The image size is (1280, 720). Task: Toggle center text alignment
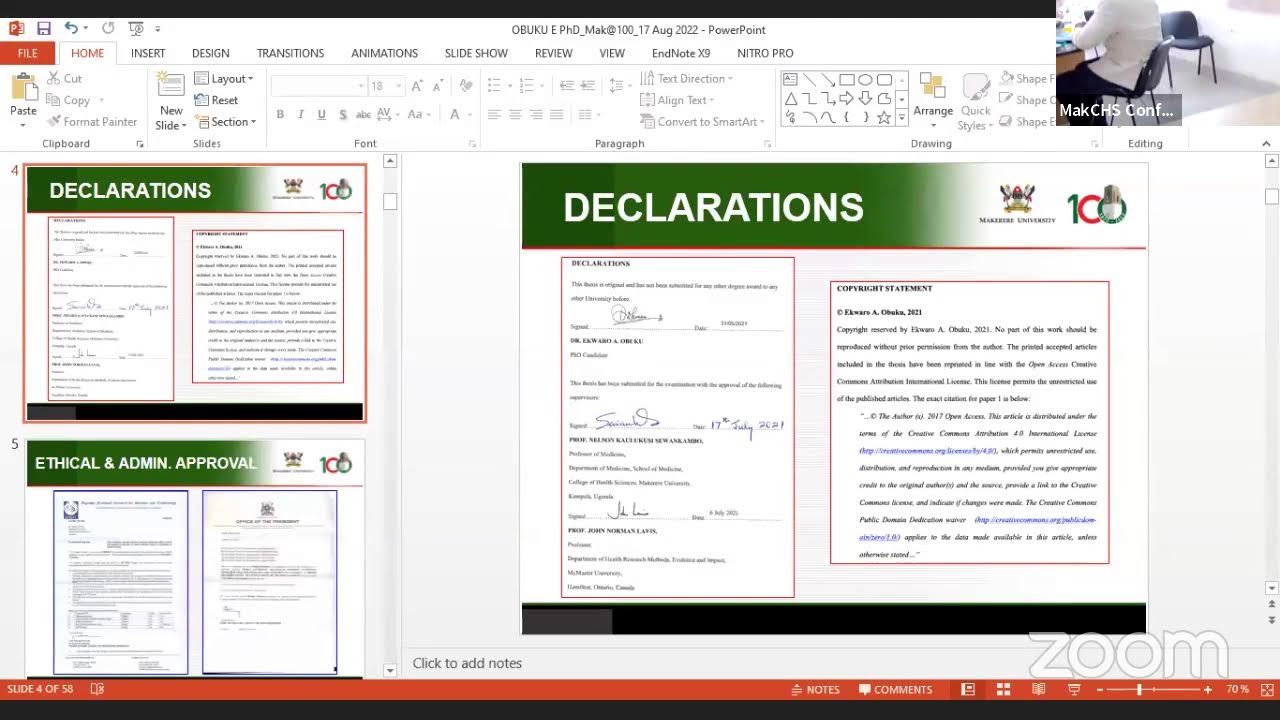tap(515, 115)
